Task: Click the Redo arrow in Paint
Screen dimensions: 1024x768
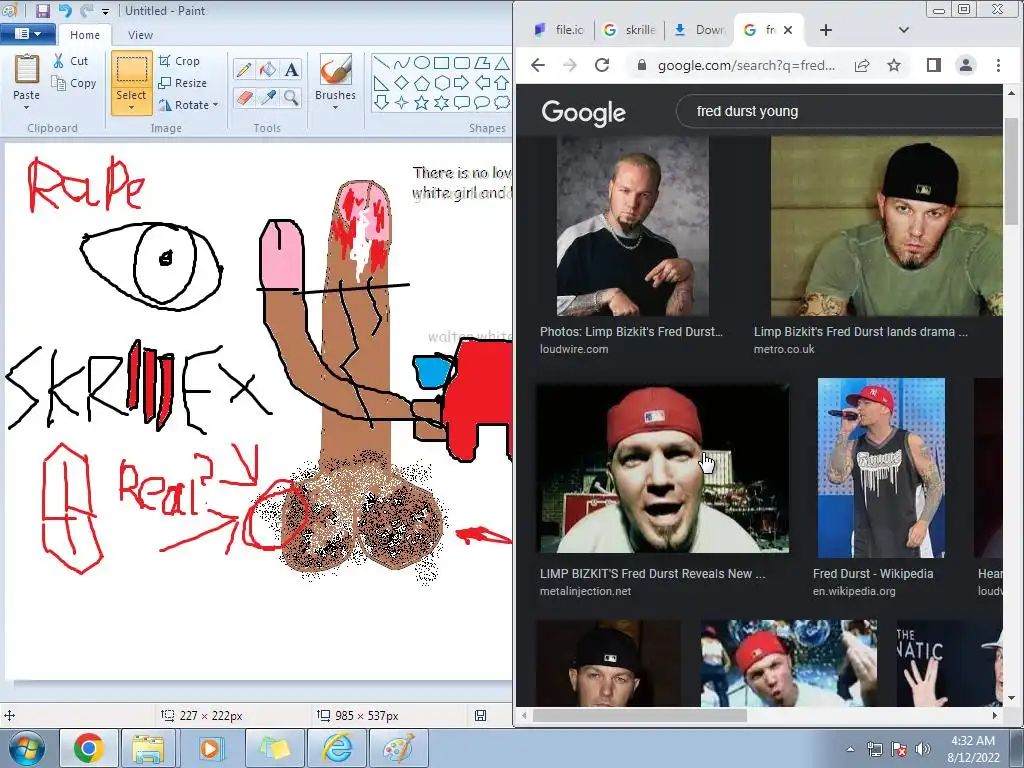Action: [86, 10]
